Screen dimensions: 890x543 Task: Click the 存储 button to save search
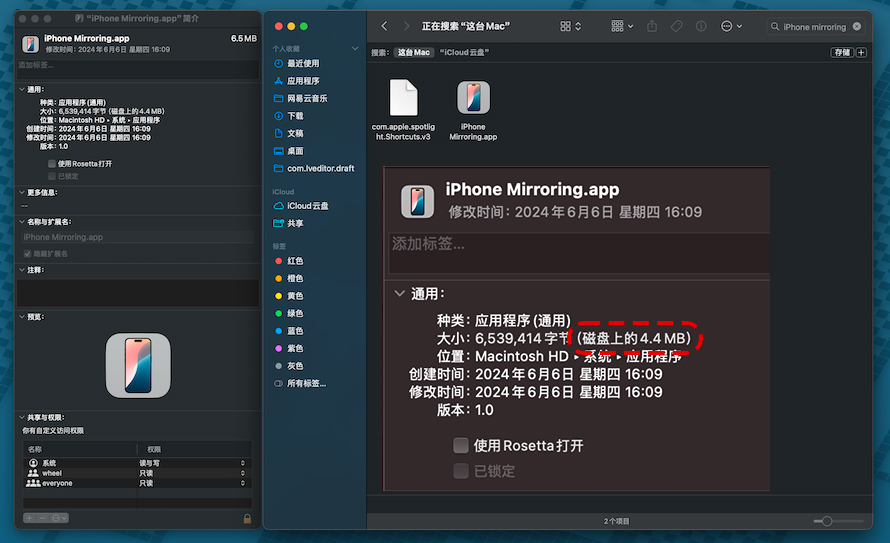tap(842, 52)
